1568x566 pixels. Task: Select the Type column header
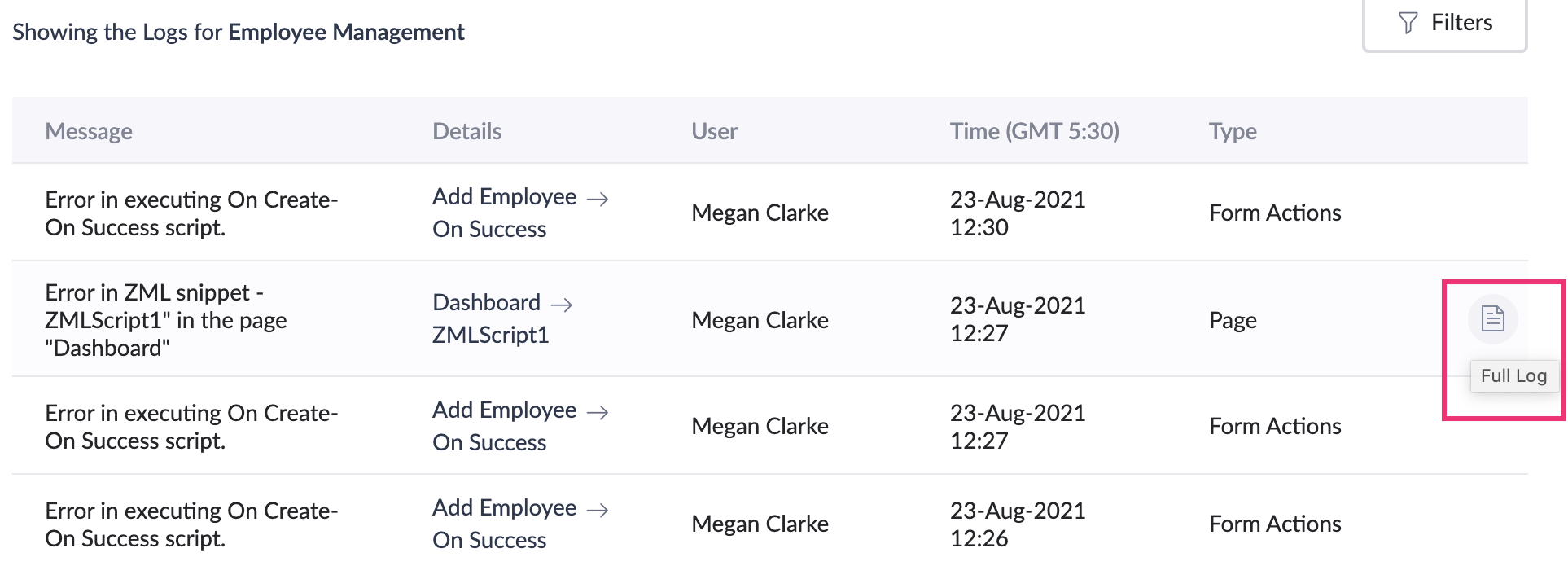(1233, 131)
